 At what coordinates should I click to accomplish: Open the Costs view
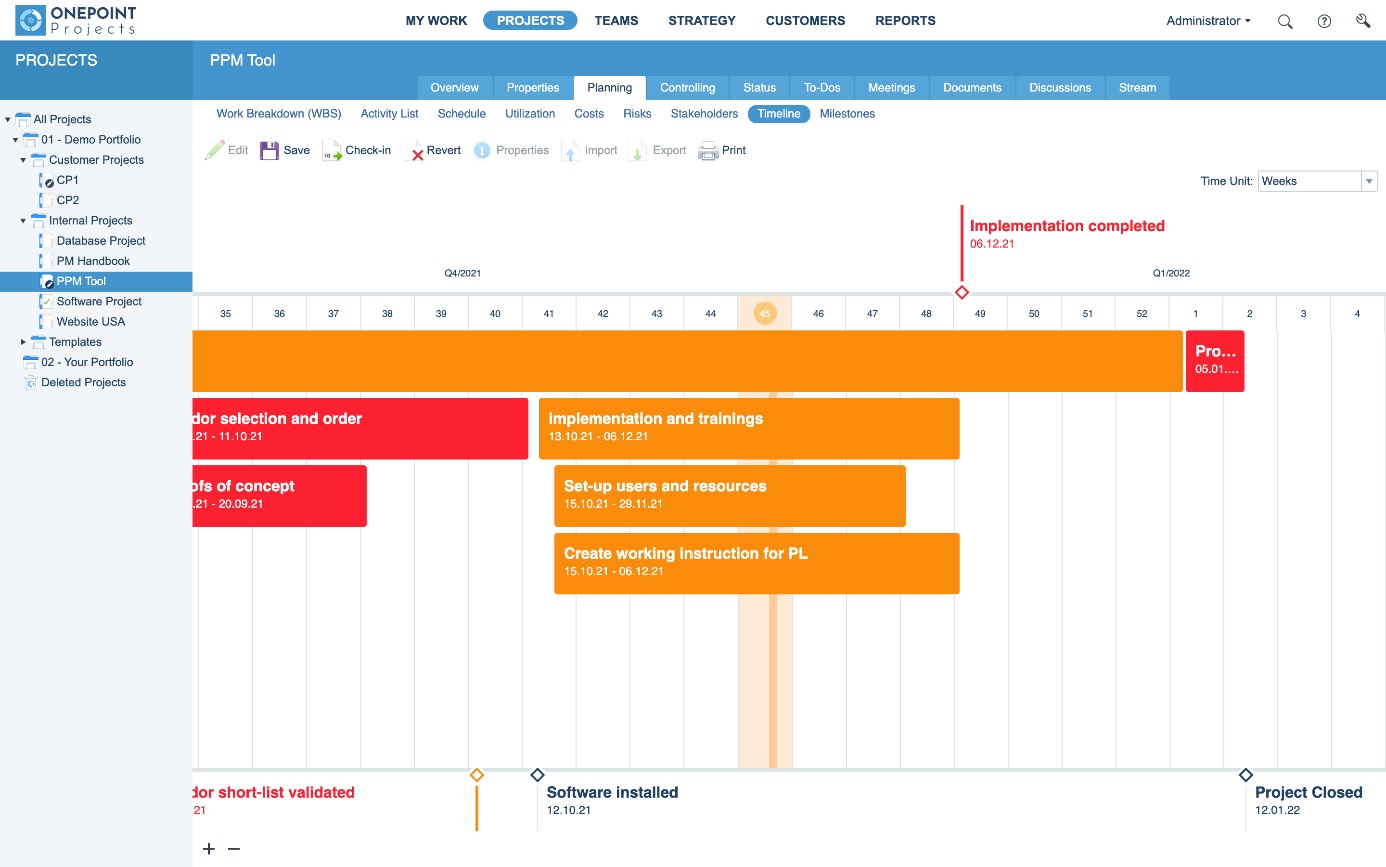point(589,114)
